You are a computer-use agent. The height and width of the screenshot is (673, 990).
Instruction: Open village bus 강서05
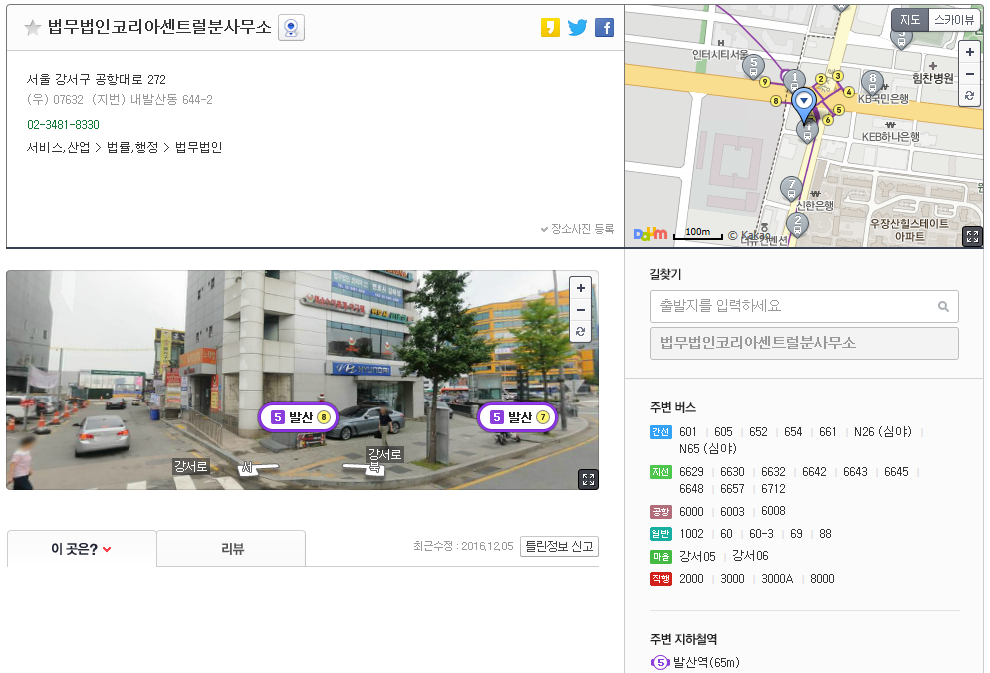(697, 556)
